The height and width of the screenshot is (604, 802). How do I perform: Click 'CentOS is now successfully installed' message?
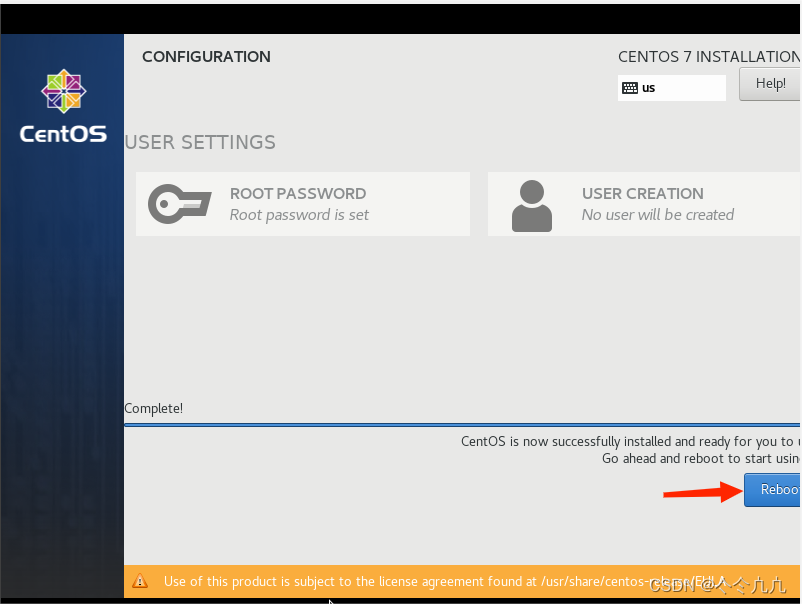click(630, 441)
